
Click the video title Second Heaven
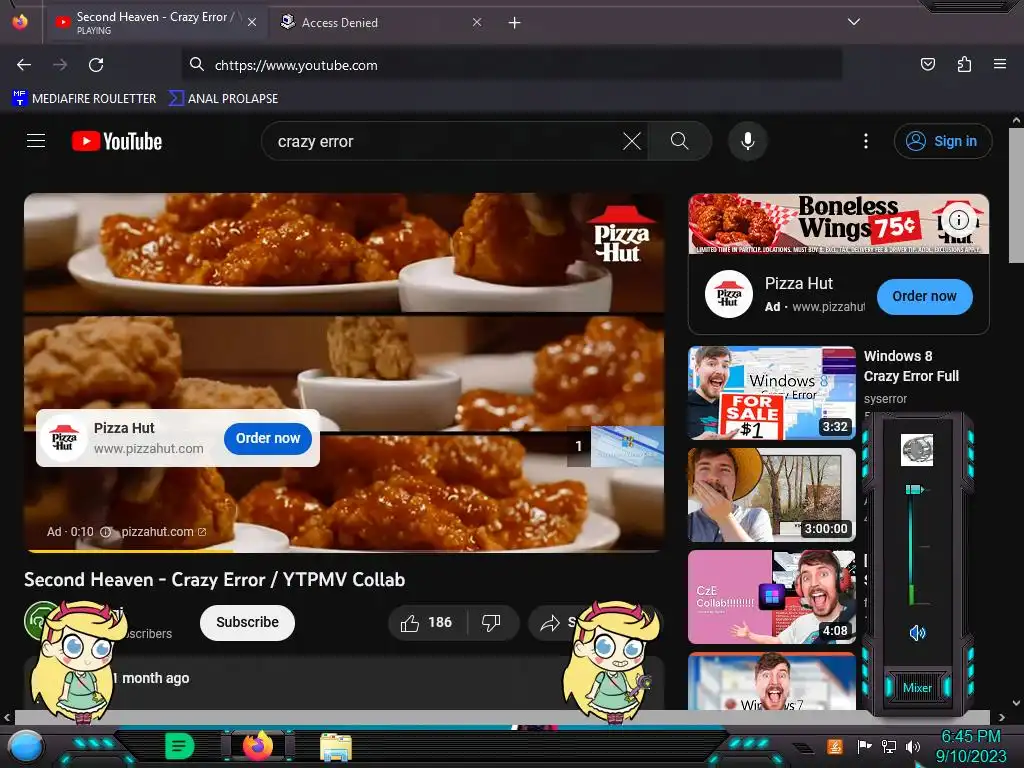click(215, 580)
